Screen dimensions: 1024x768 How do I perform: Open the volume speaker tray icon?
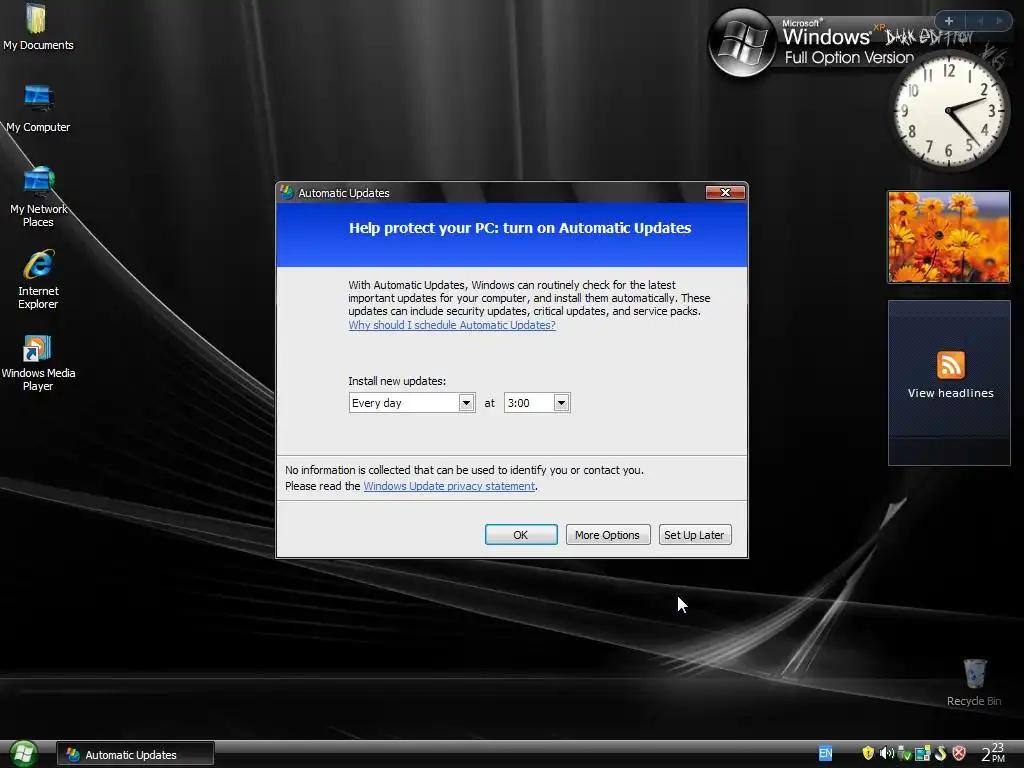886,753
